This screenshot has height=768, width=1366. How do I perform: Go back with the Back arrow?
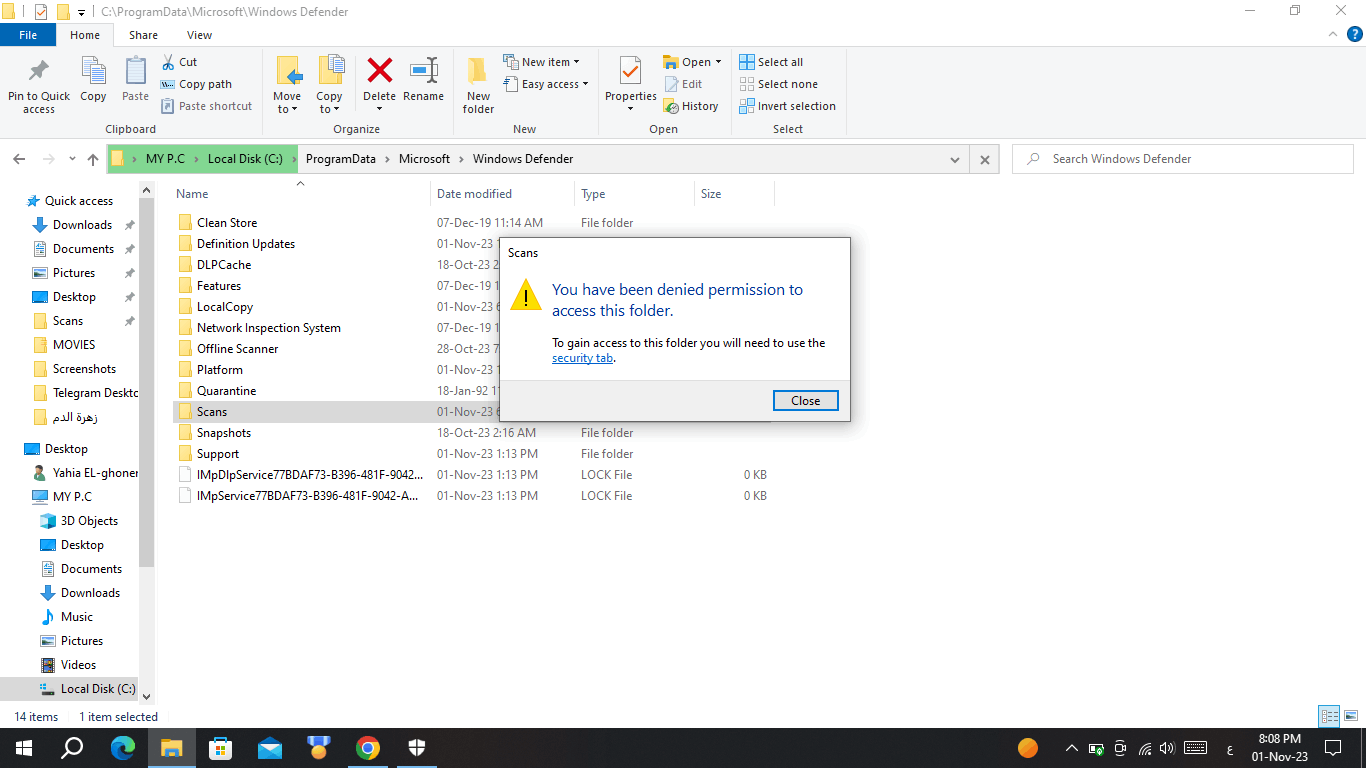tap(18, 159)
